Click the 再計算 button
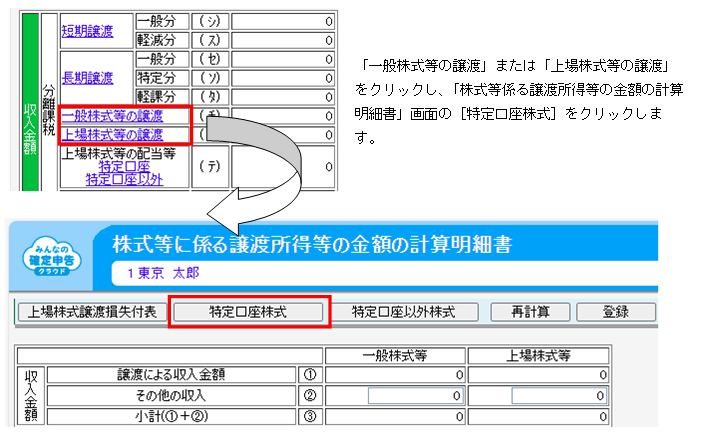This screenshot has height=438, width=719. (x=530, y=312)
